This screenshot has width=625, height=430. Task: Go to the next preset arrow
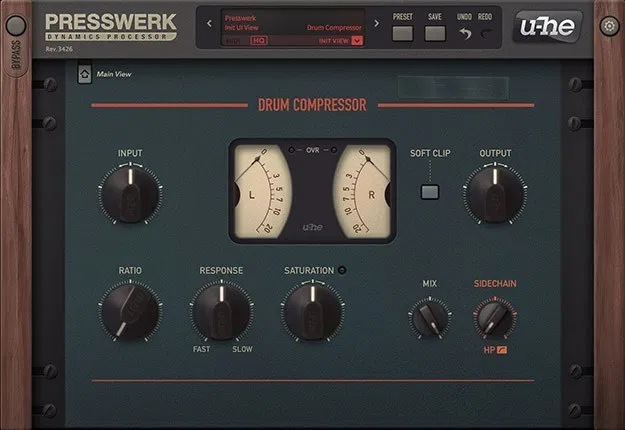point(376,23)
